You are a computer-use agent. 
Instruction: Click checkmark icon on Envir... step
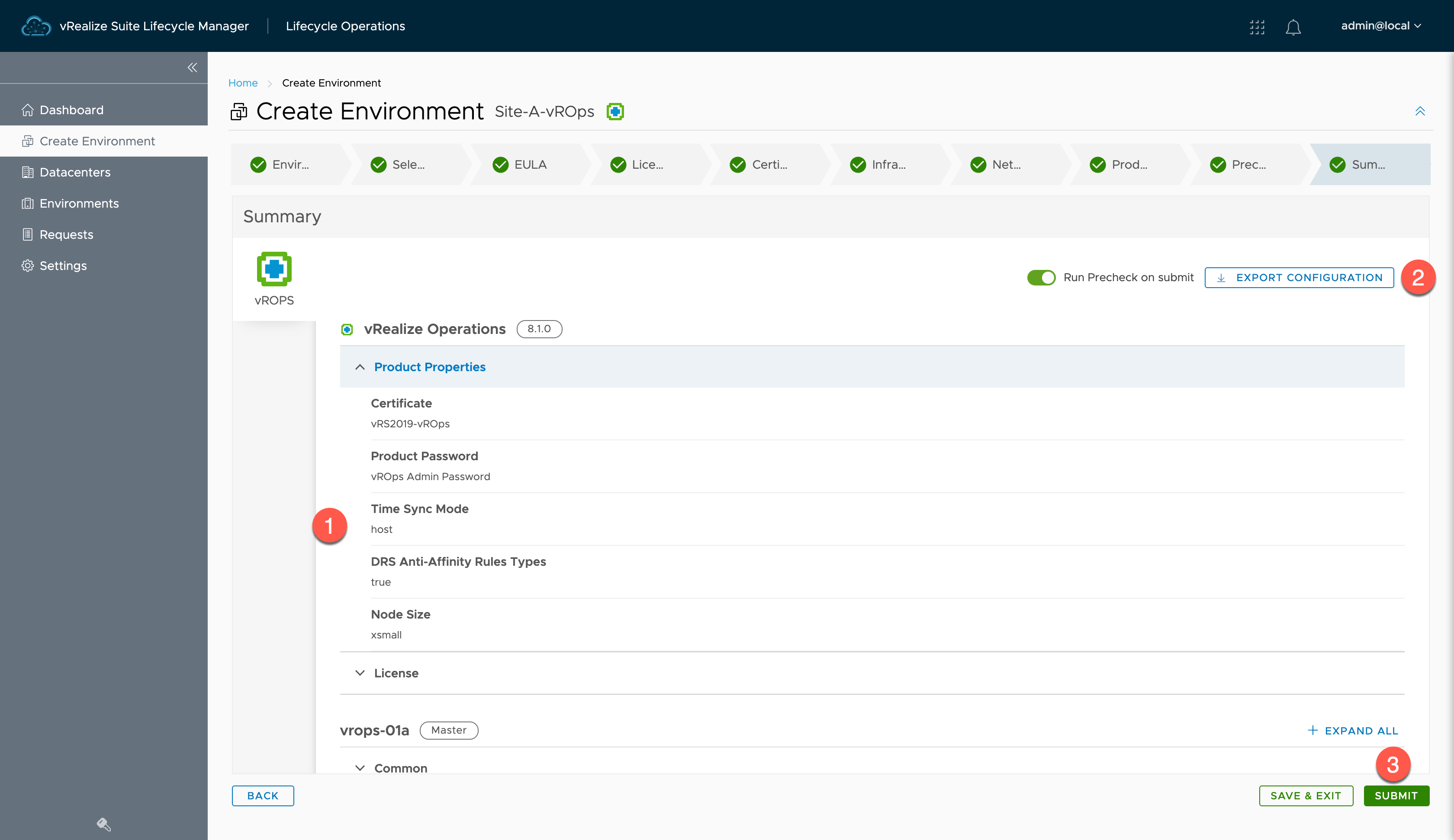pyautogui.click(x=258, y=164)
